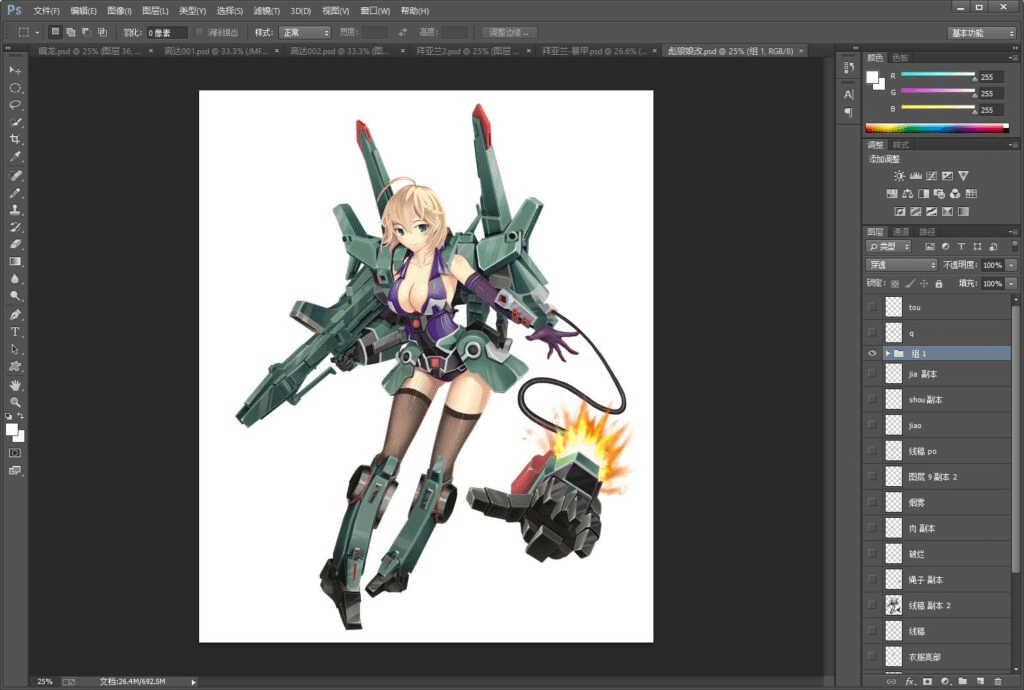Screen dimensions: 1024x690
Task: Open the color panel flyout menu
Action: (1012, 58)
